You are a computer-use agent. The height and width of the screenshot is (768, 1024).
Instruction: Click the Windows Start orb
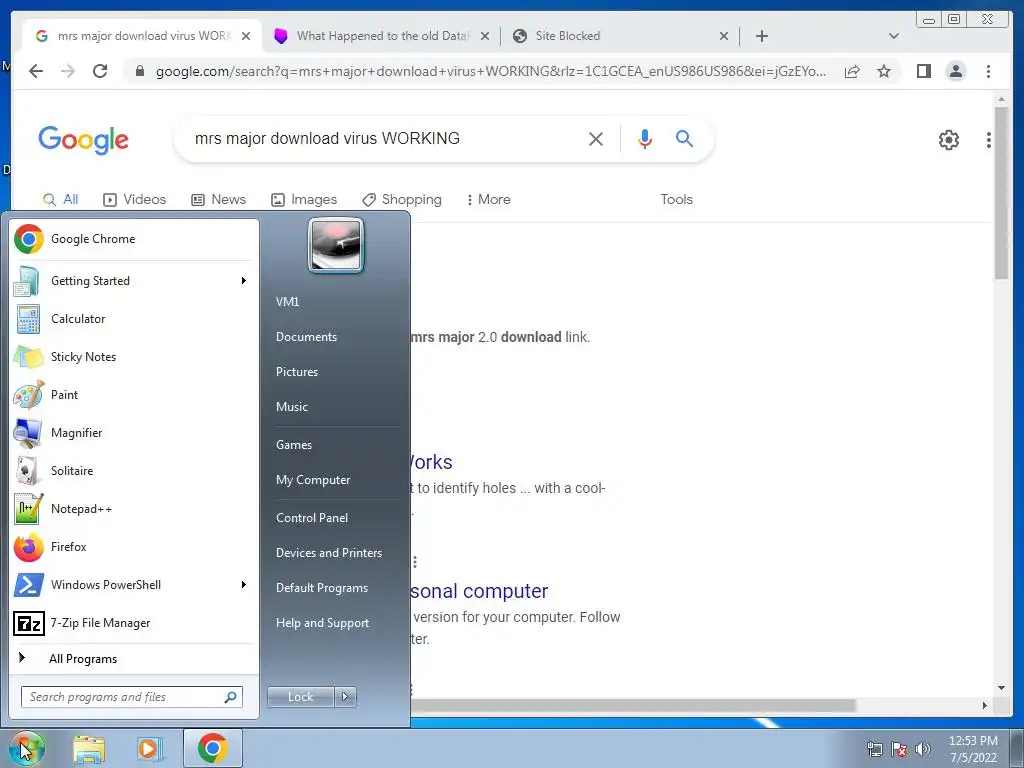point(26,748)
